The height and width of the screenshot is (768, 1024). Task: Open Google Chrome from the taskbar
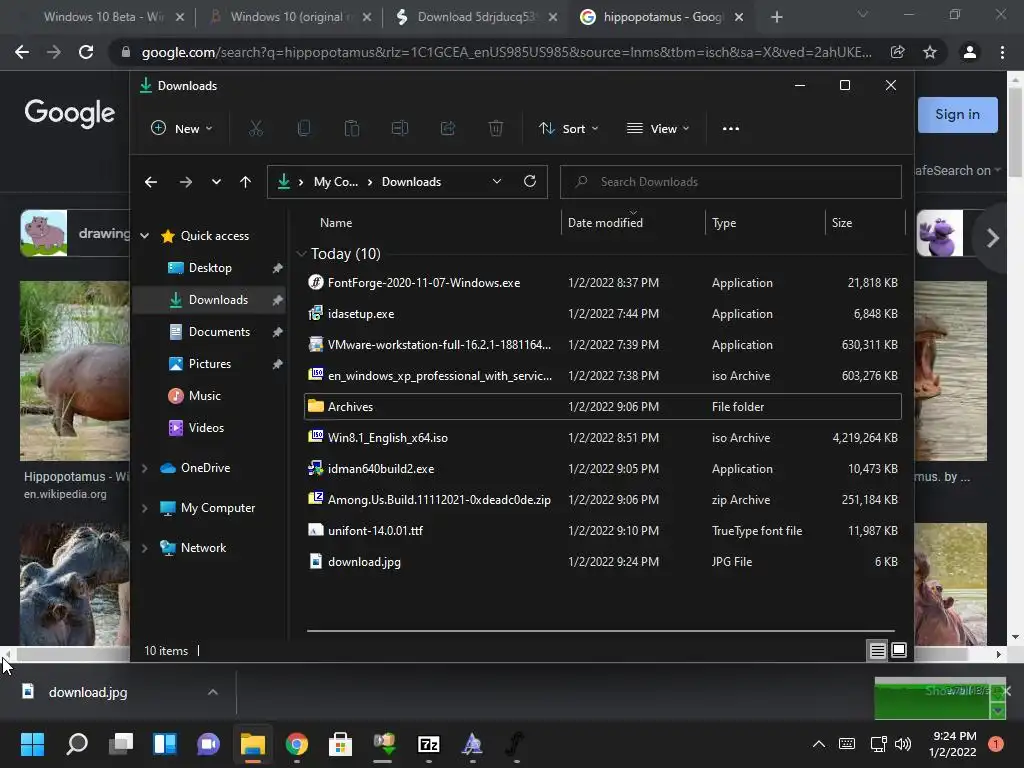pyautogui.click(x=296, y=744)
